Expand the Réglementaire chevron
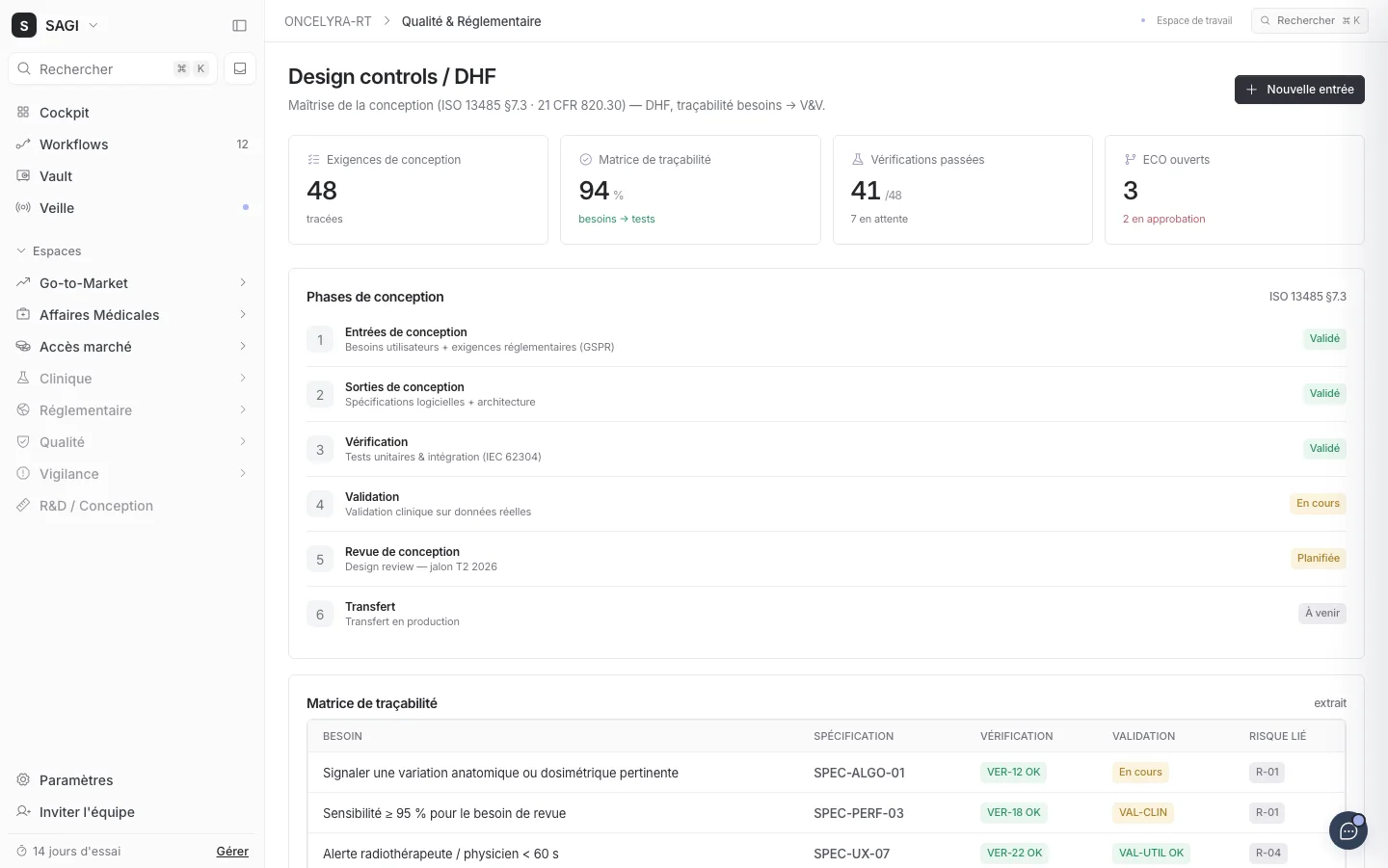Viewport: 1388px width, 868px height. coord(243,409)
